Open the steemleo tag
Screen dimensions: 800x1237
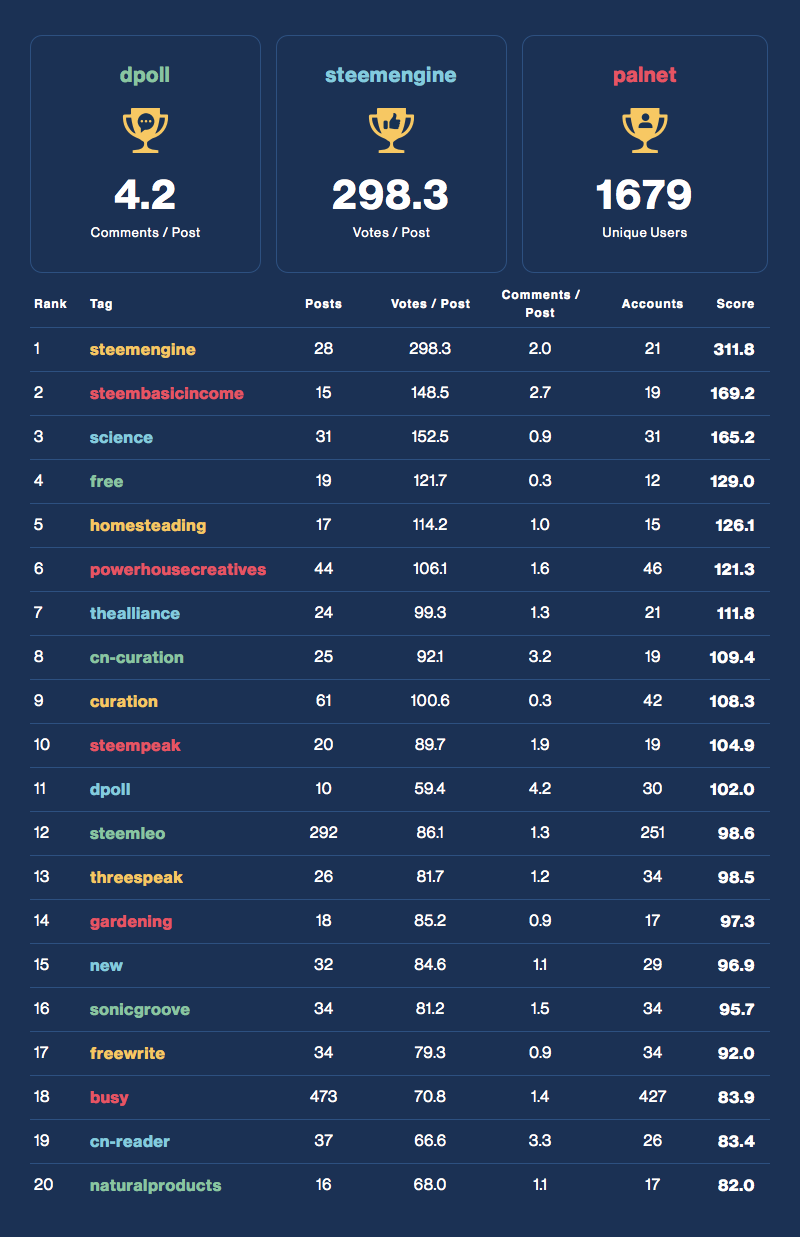coord(130,833)
